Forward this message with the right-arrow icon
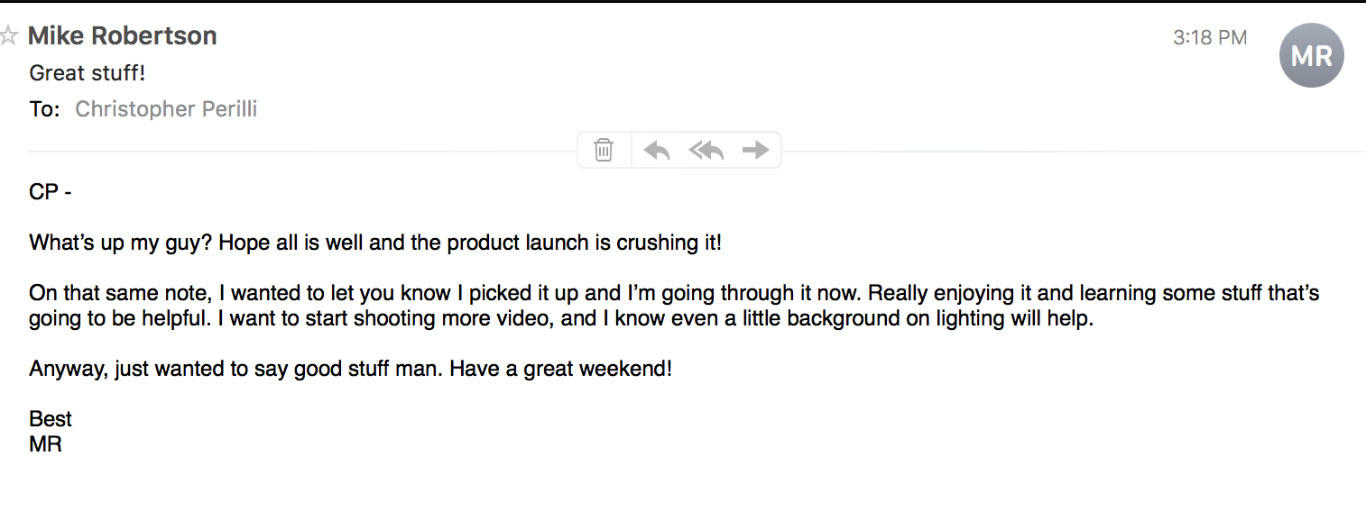Screen dimensions: 1366x511 pos(755,150)
